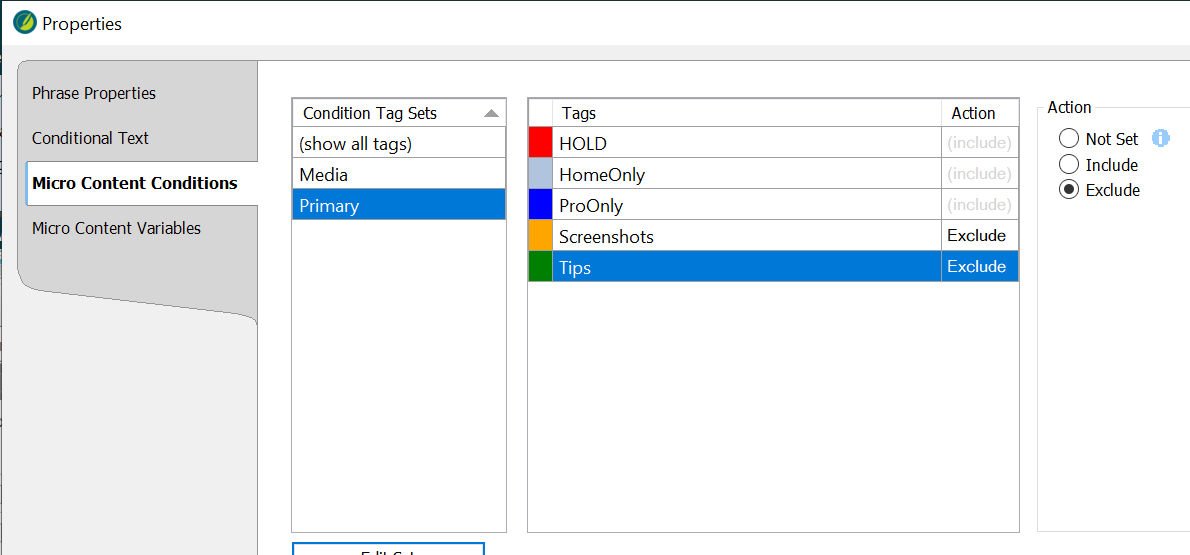Click the Flare leaf icon in title bar
The image size is (1190, 555).
25,23
